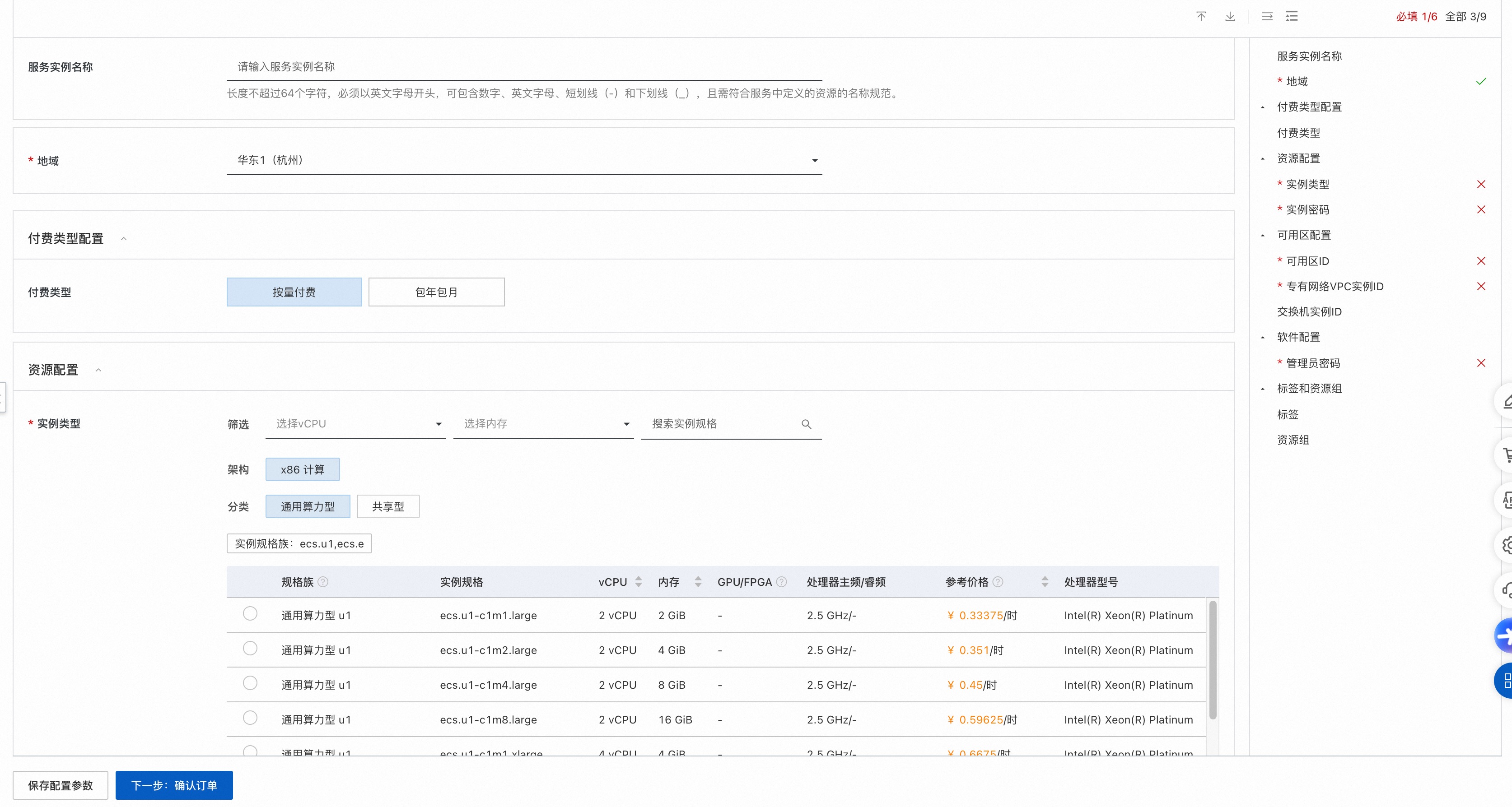The height and width of the screenshot is (807, 1512).
Task: Click help icon beside 规格族 header
Action: point(323,582)
